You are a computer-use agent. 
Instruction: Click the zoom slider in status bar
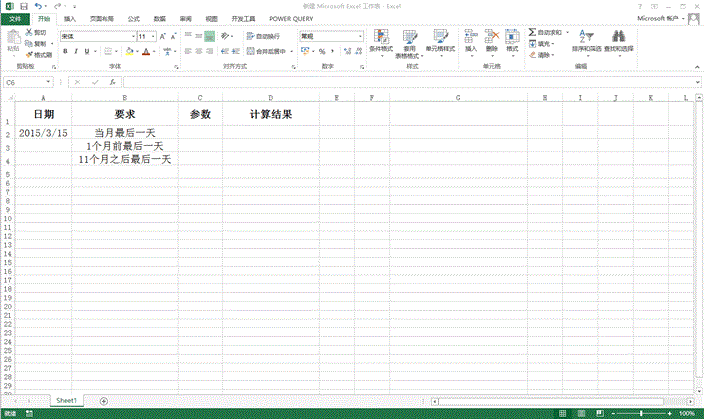click(x=640, y=413)
